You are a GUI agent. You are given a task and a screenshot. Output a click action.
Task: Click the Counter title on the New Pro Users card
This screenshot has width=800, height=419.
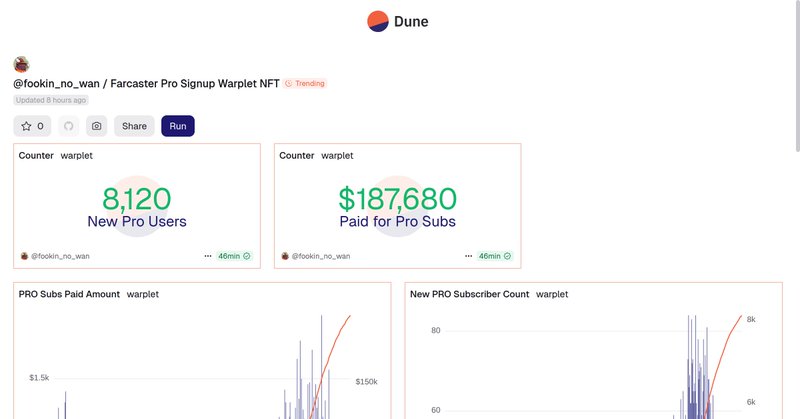point(36,156)
